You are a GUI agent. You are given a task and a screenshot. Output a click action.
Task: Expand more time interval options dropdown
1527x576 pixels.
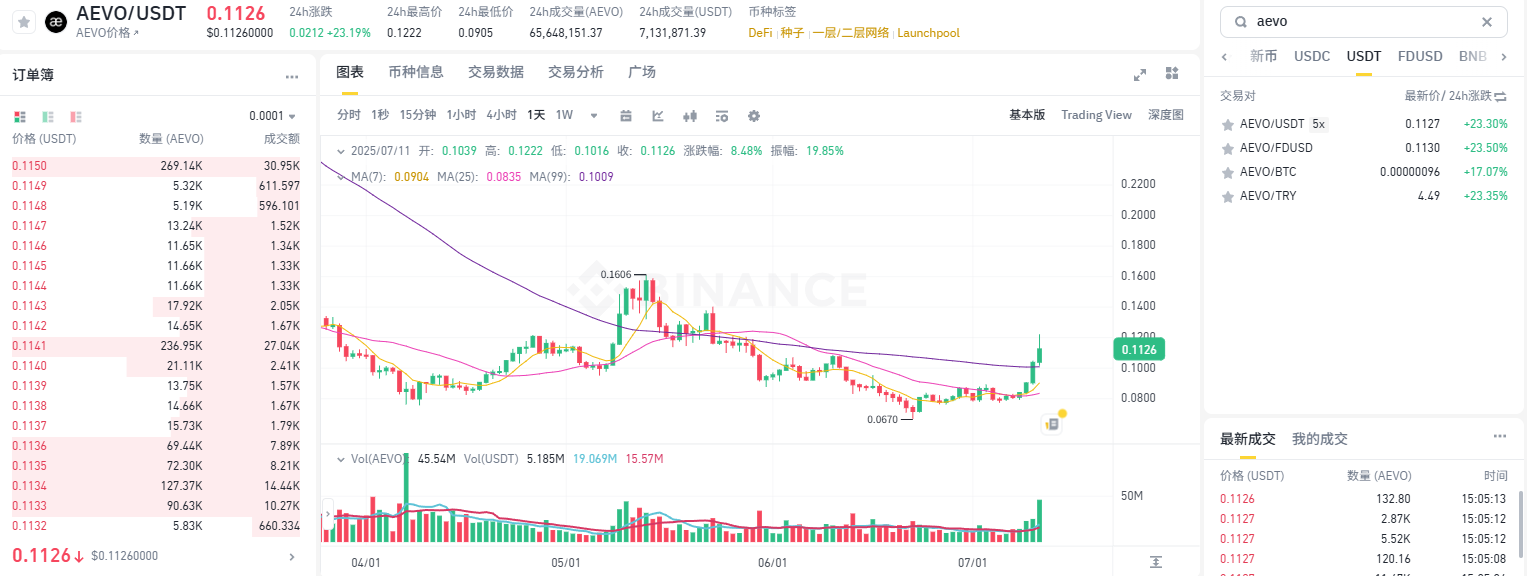594,115
